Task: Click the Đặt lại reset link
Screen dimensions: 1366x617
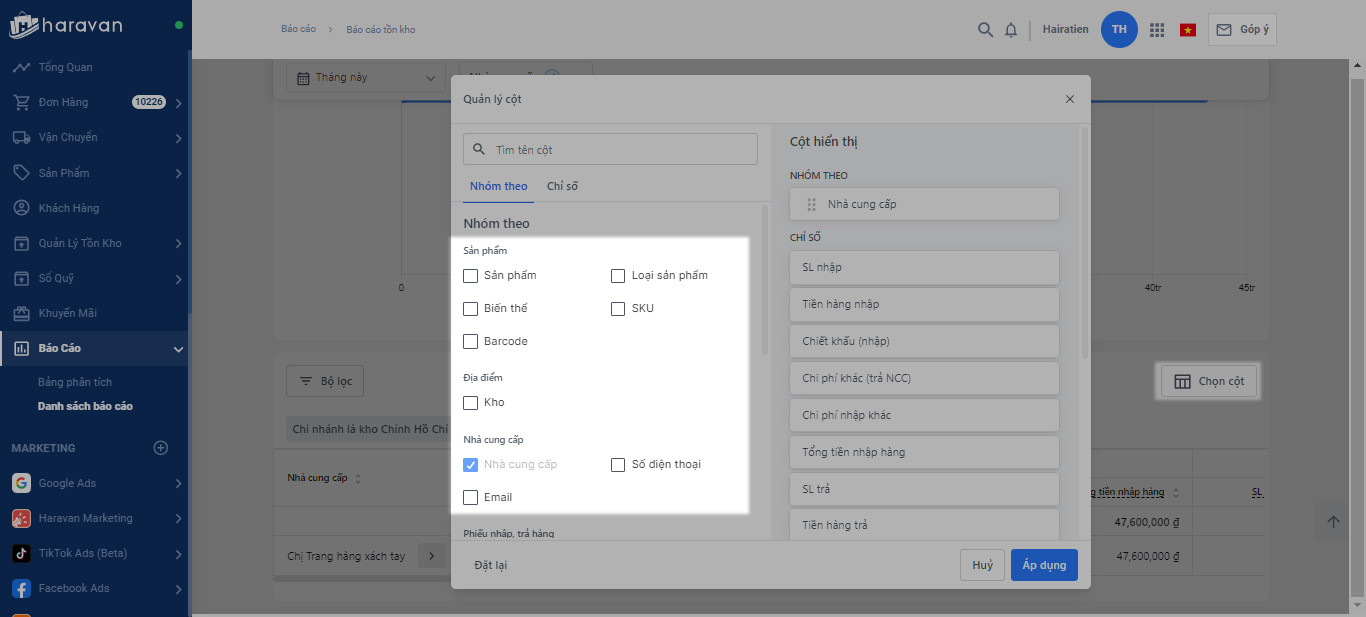Action: tap(490, 565)
